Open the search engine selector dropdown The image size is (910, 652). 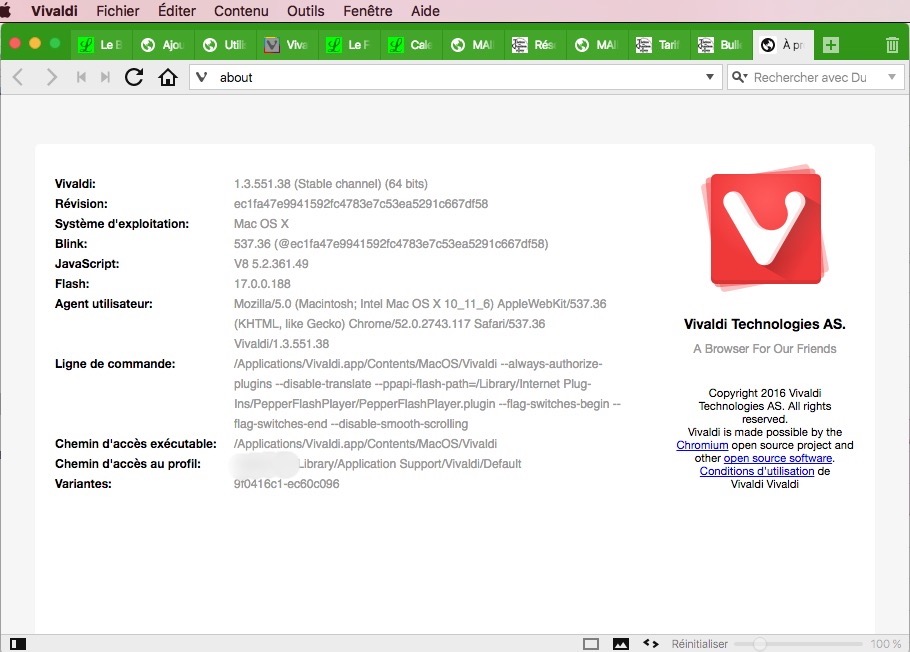(740, 77)
